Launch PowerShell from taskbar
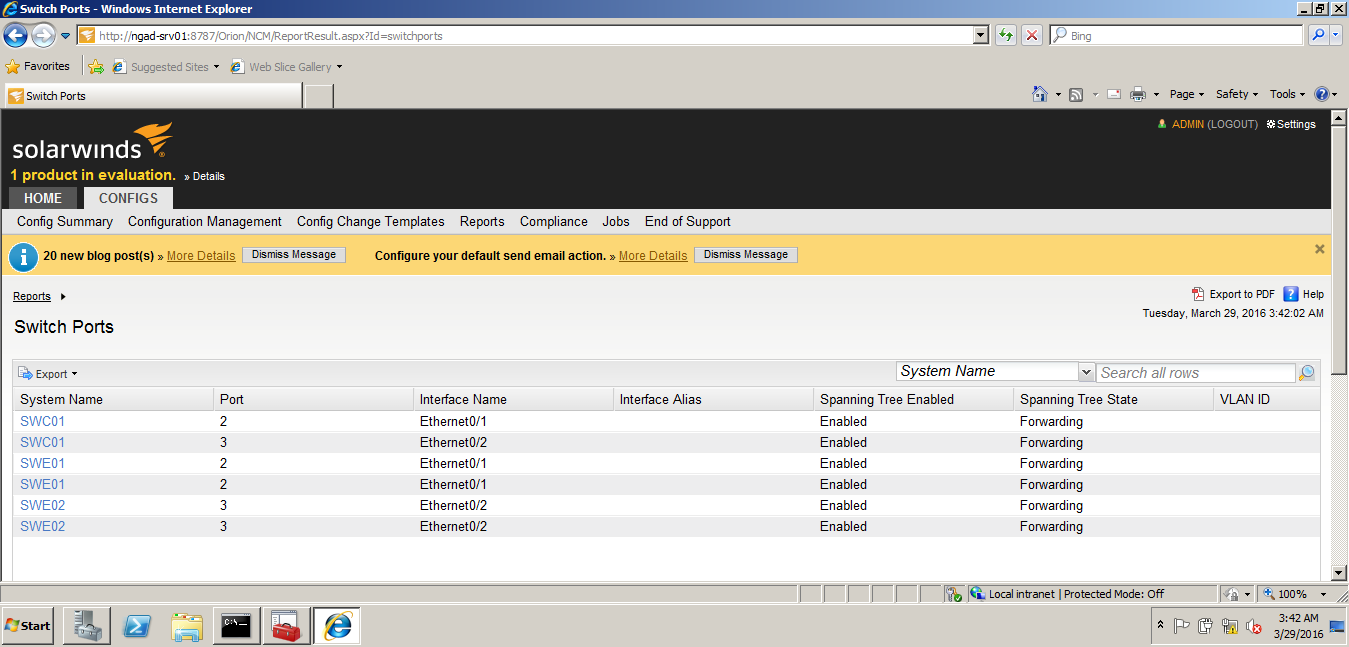The height and width of the screenshot is (647, 1349). pos(137,626)
